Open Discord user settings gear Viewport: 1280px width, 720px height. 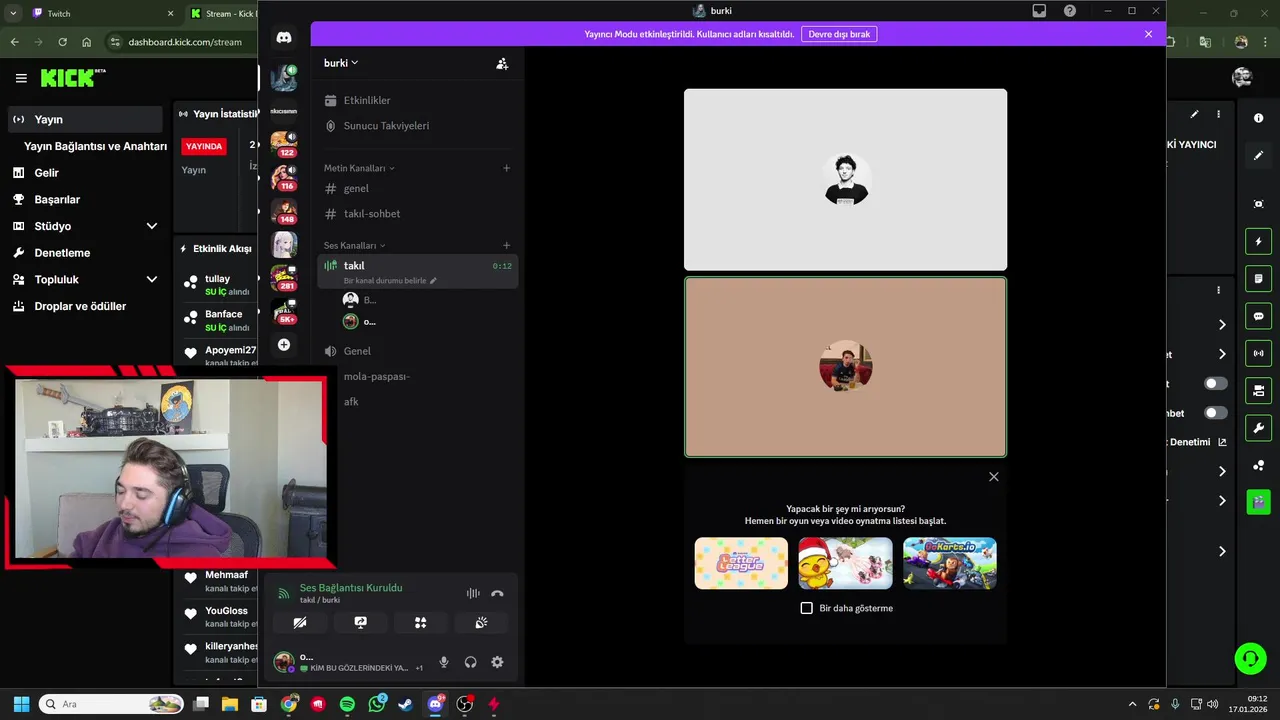point(497,662)
